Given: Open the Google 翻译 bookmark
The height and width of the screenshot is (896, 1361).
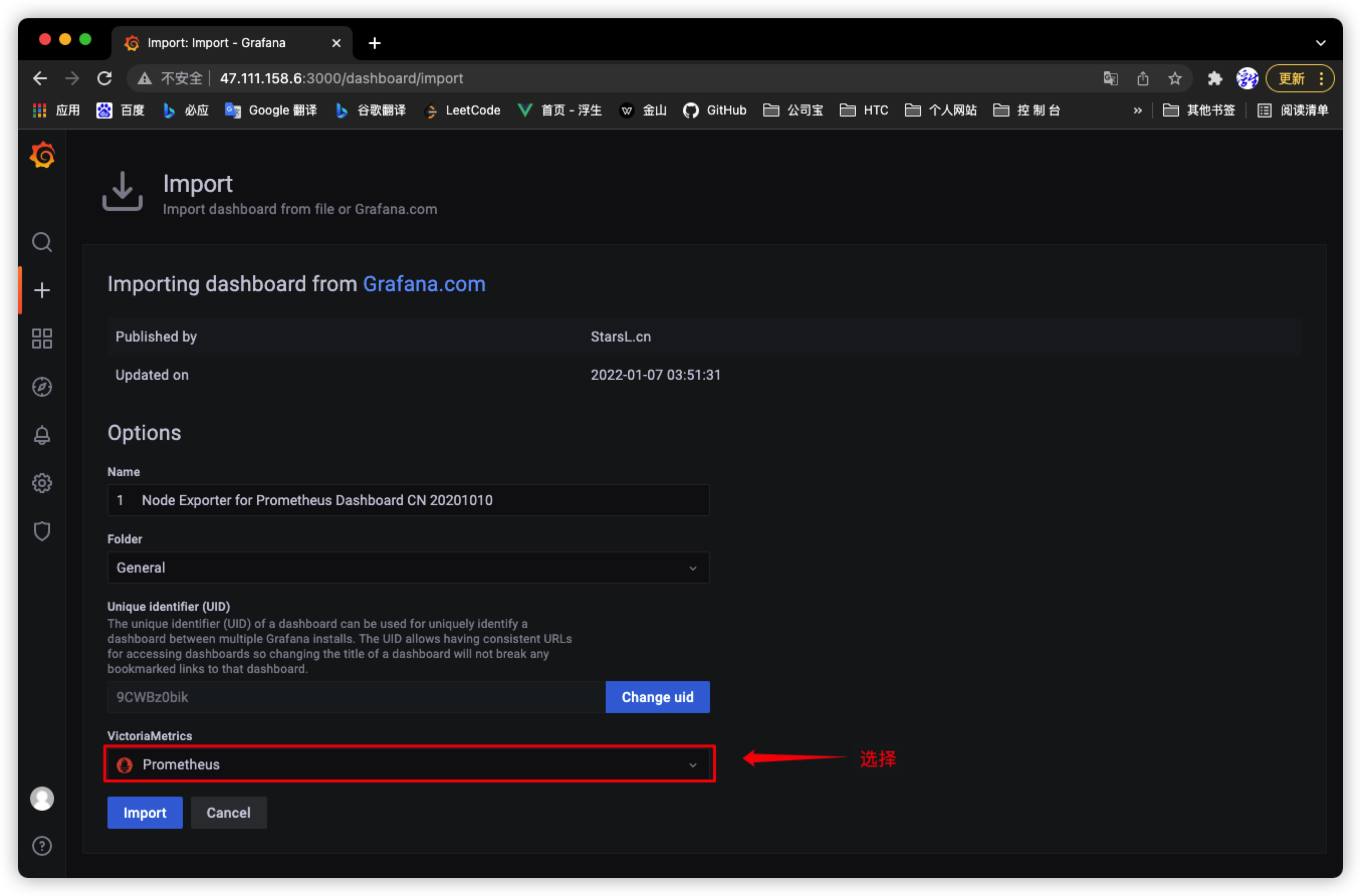Looking at the screenshot, I should pos(271,110).
